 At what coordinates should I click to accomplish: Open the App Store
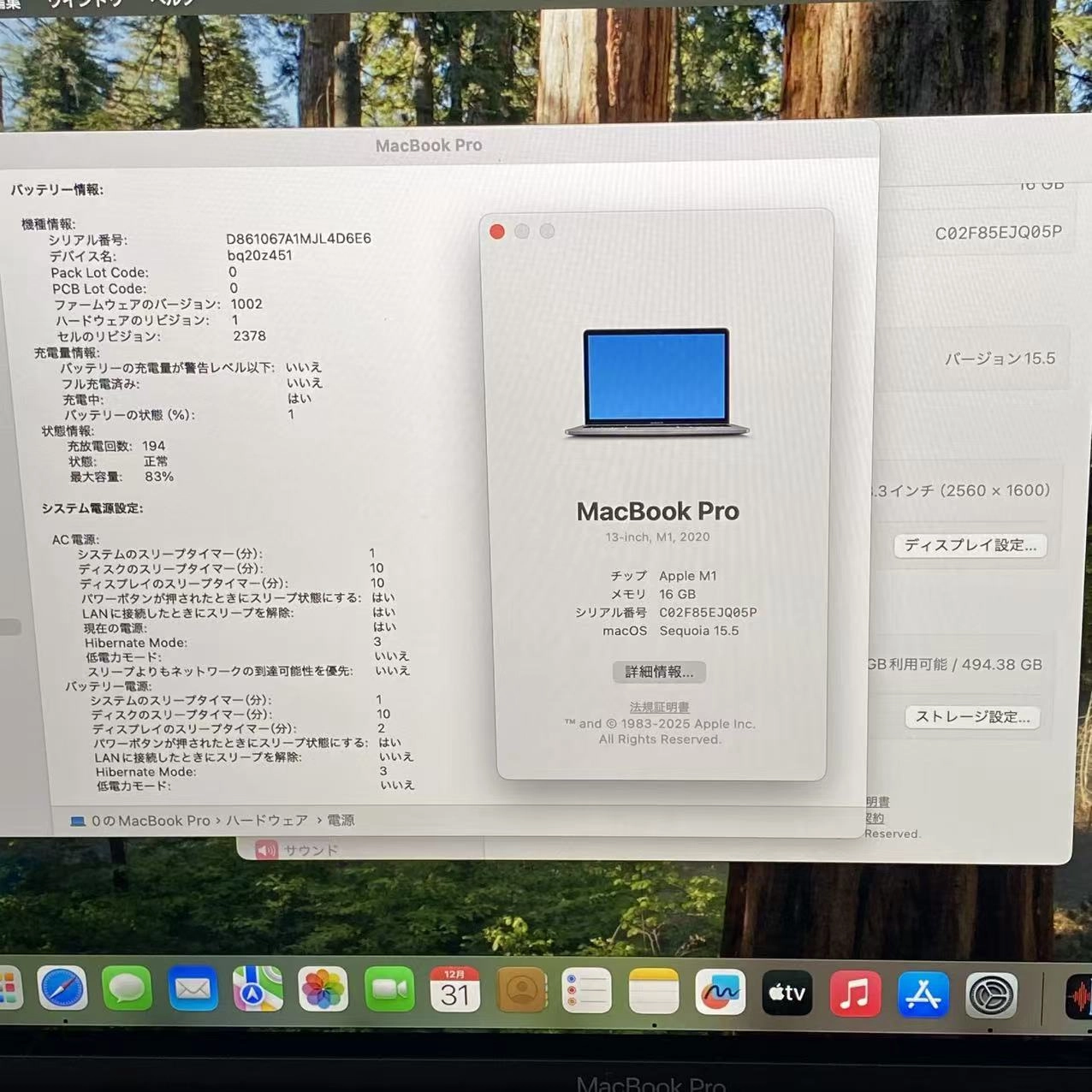(922, 993)
